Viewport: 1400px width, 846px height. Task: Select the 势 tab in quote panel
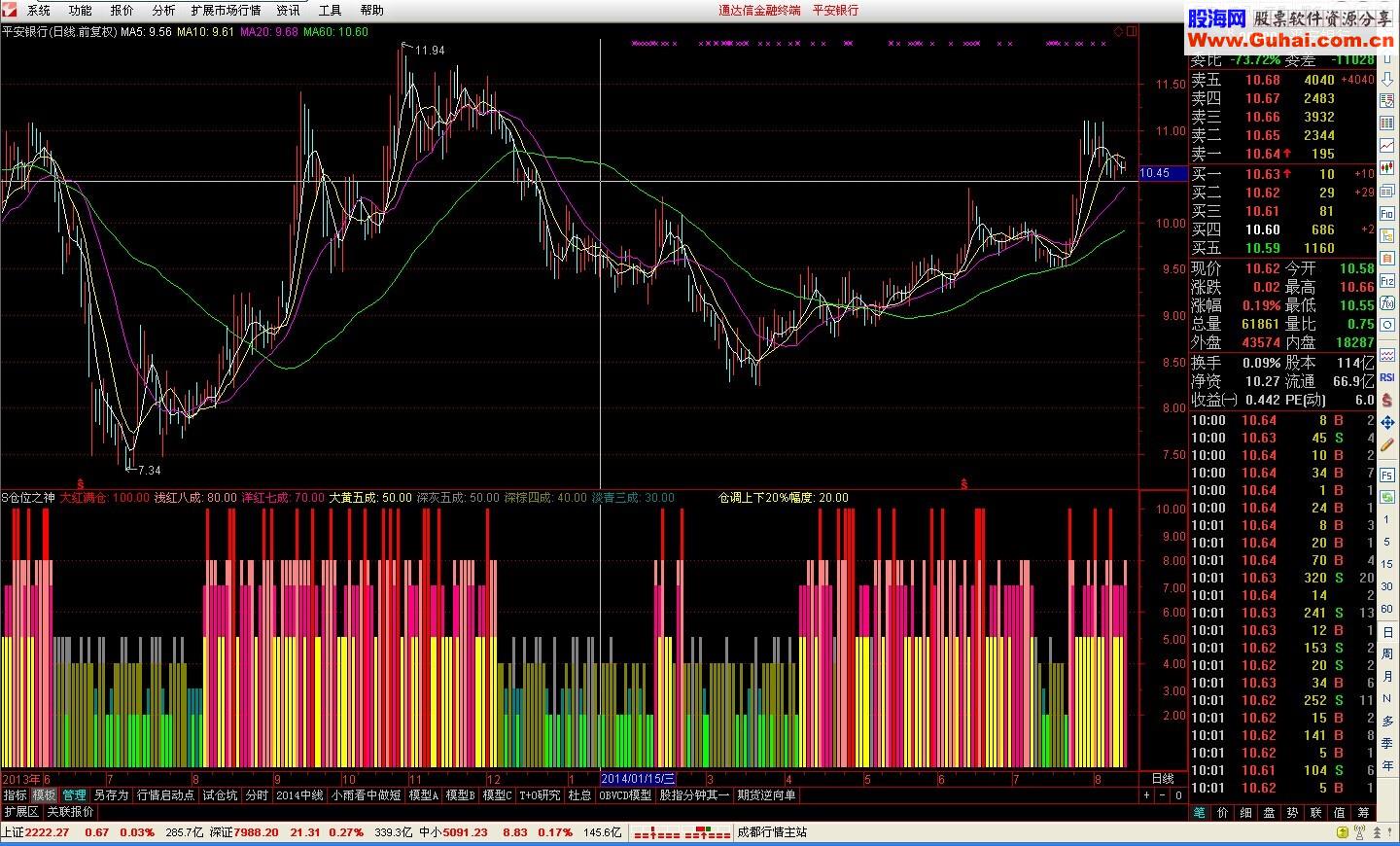tap(1292, 813)
